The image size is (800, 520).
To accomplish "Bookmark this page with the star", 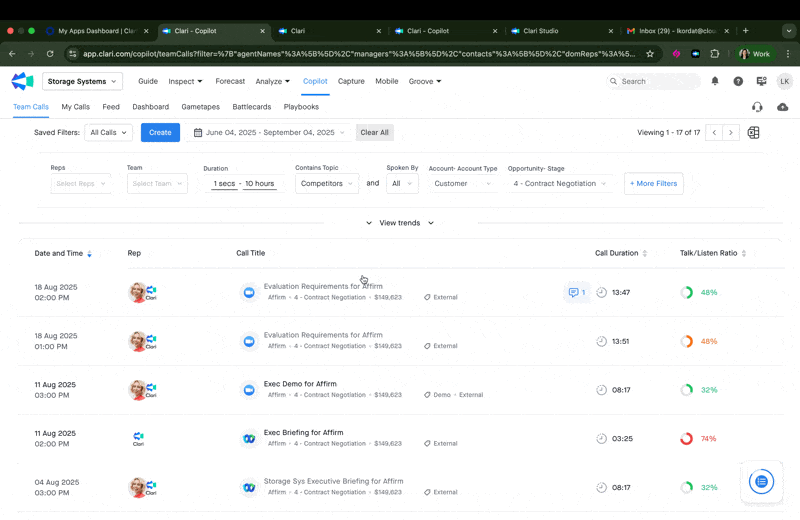I will coord(649,54).
